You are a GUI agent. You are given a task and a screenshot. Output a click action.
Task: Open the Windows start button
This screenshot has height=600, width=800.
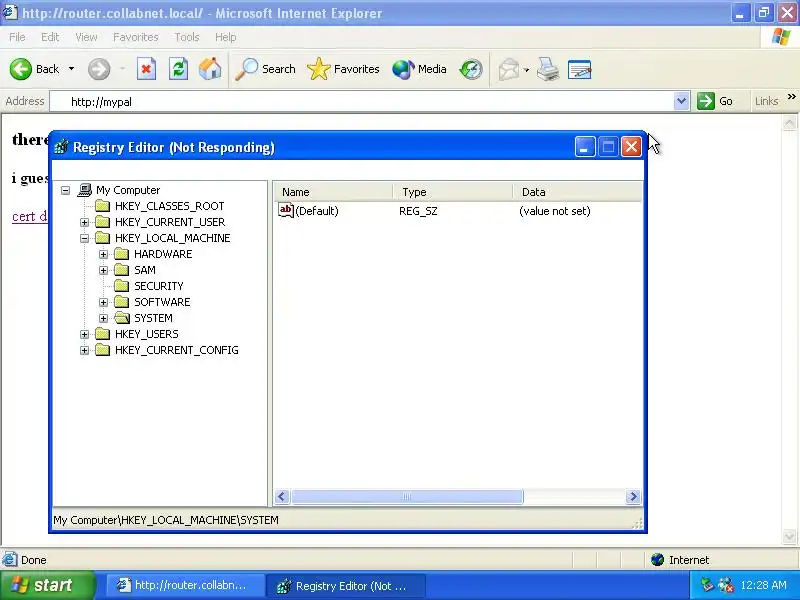click(x=47, y=585)
